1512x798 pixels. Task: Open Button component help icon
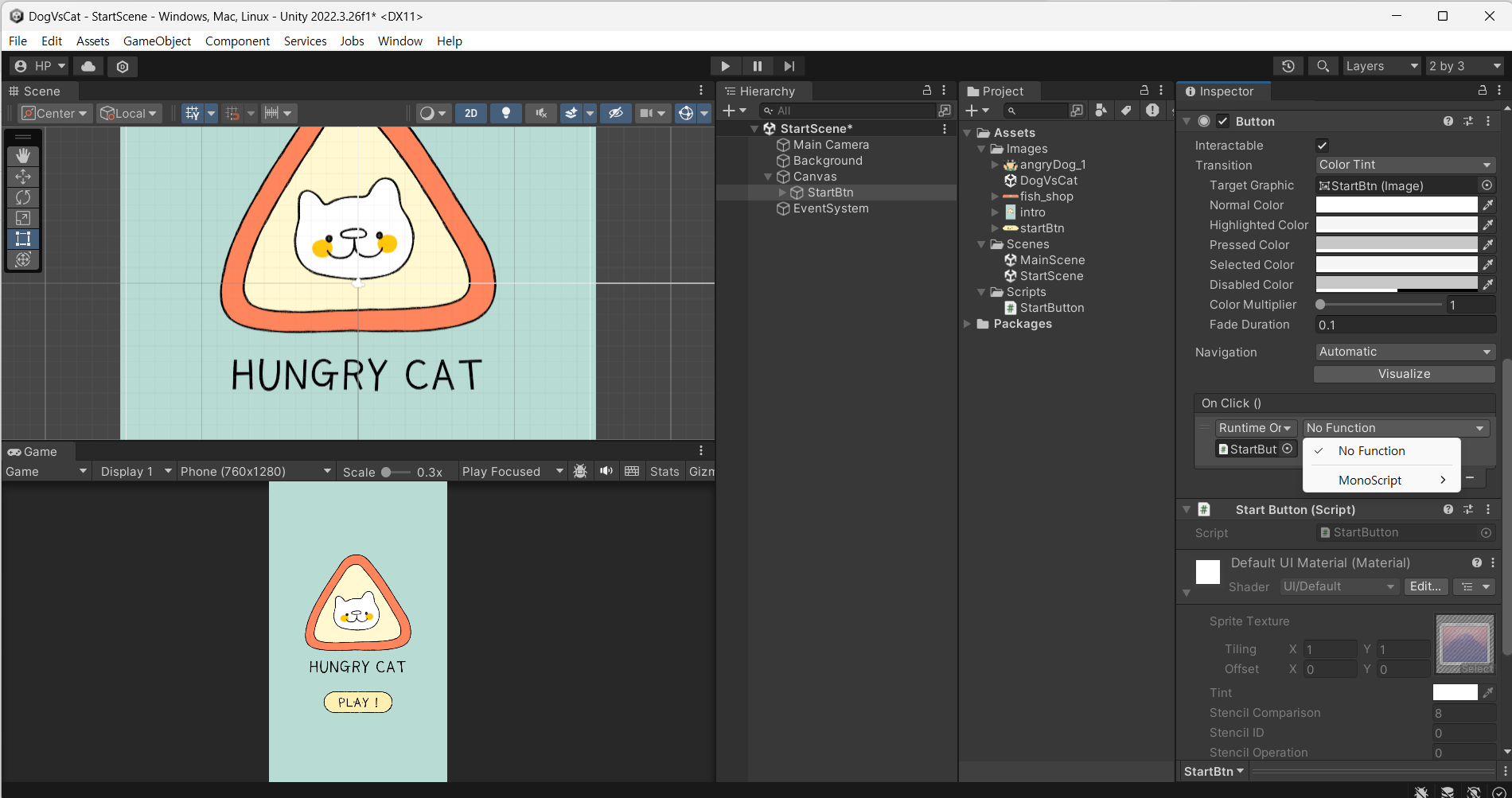1448,121
